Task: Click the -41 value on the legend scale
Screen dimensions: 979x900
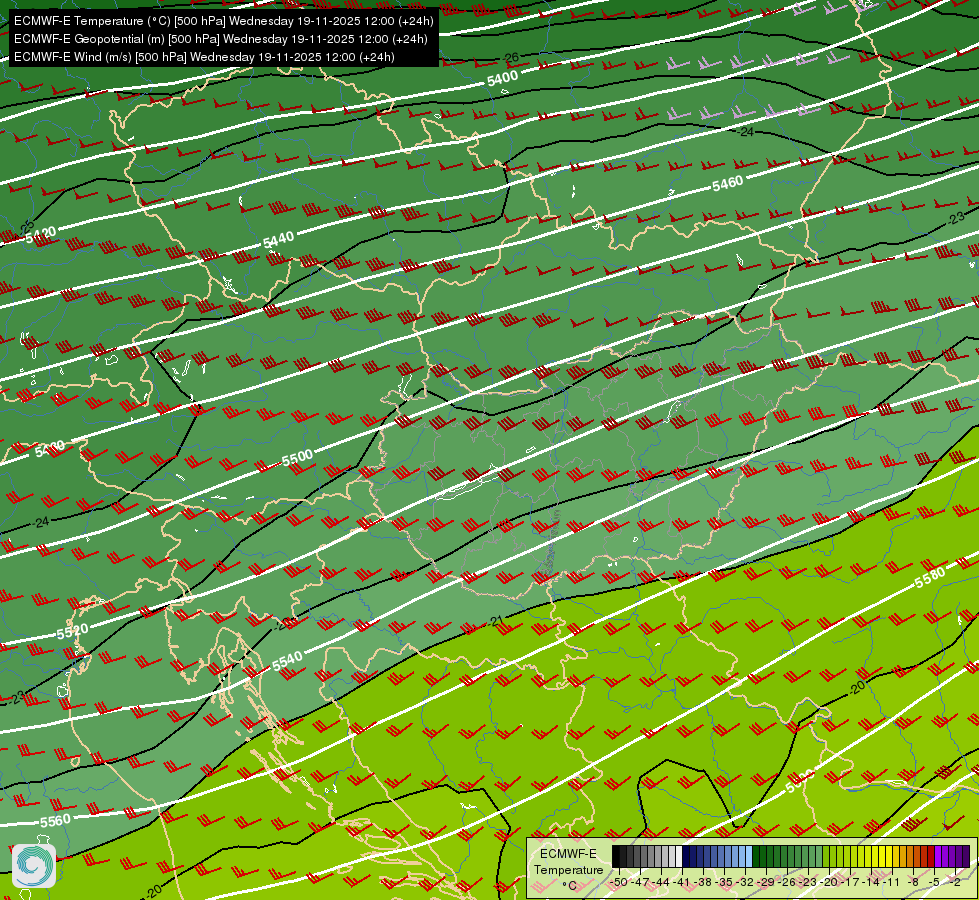Action: coord(682,882)
